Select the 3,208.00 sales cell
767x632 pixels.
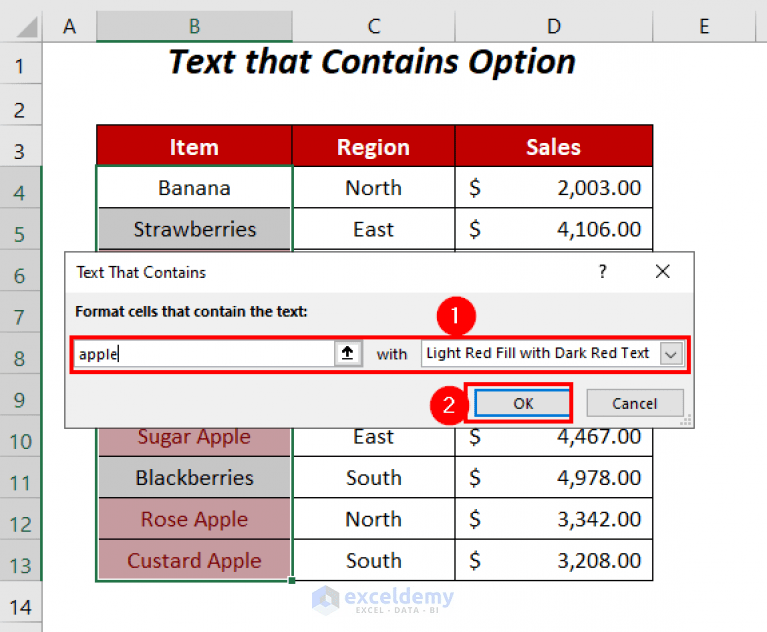tap(554, 561)
